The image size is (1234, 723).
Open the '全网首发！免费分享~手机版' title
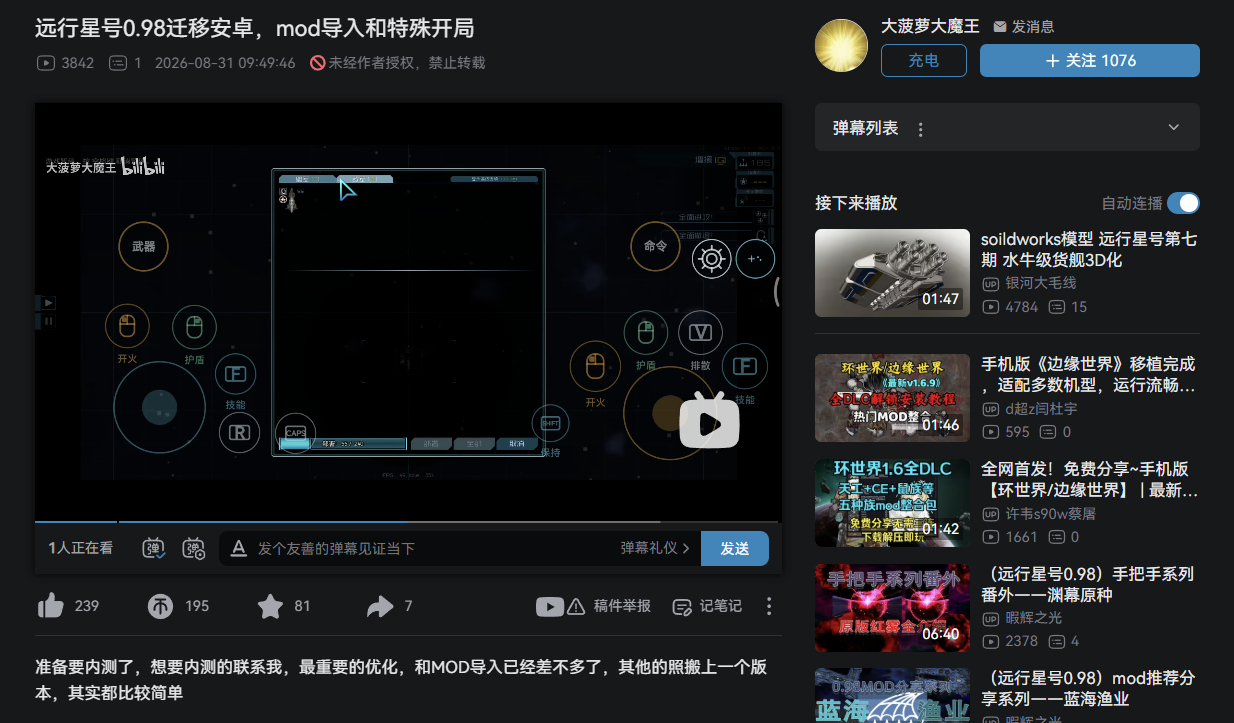point(1090,479)
